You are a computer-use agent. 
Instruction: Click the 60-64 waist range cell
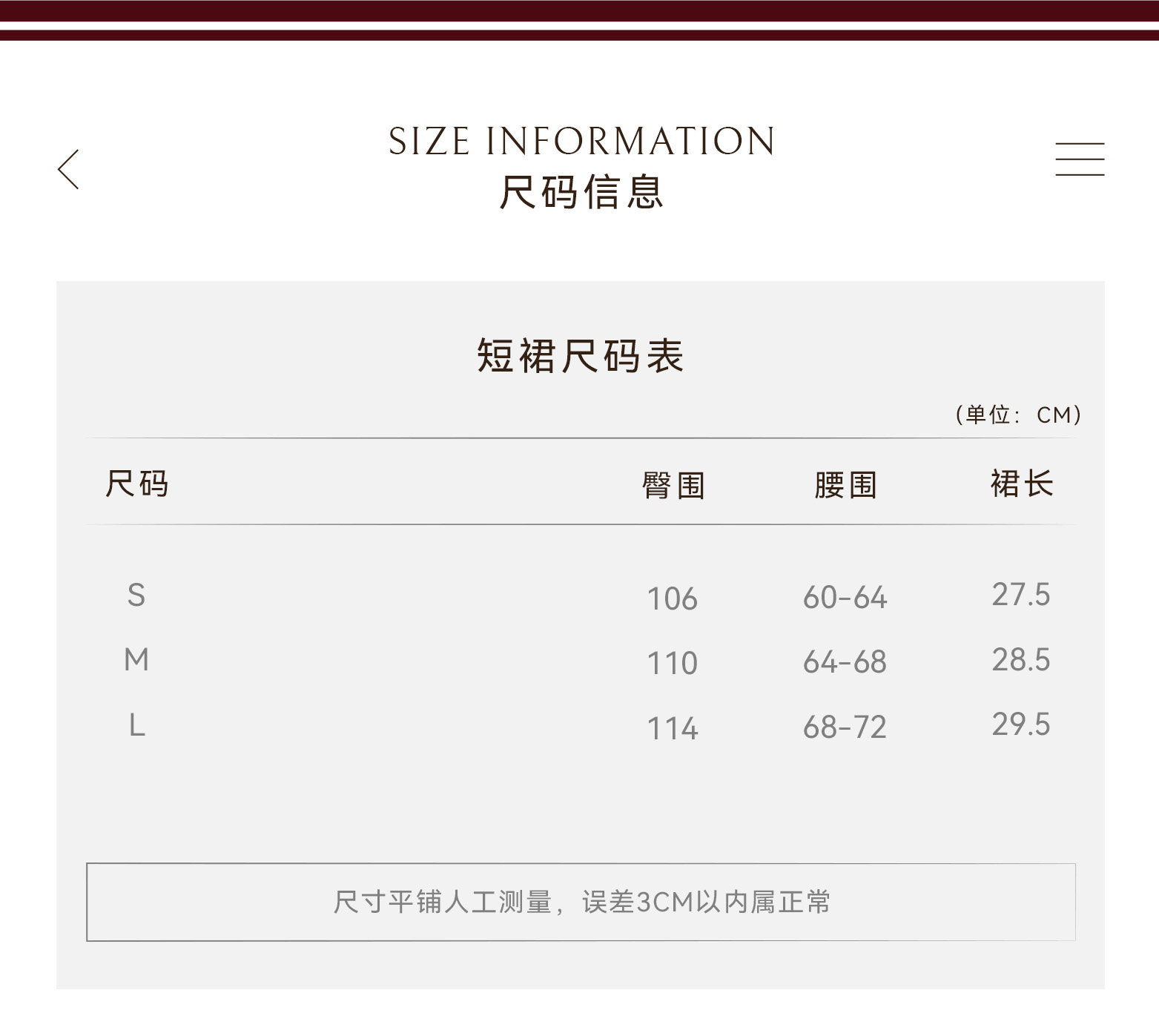pyautogui.click(x=845, y=598)
